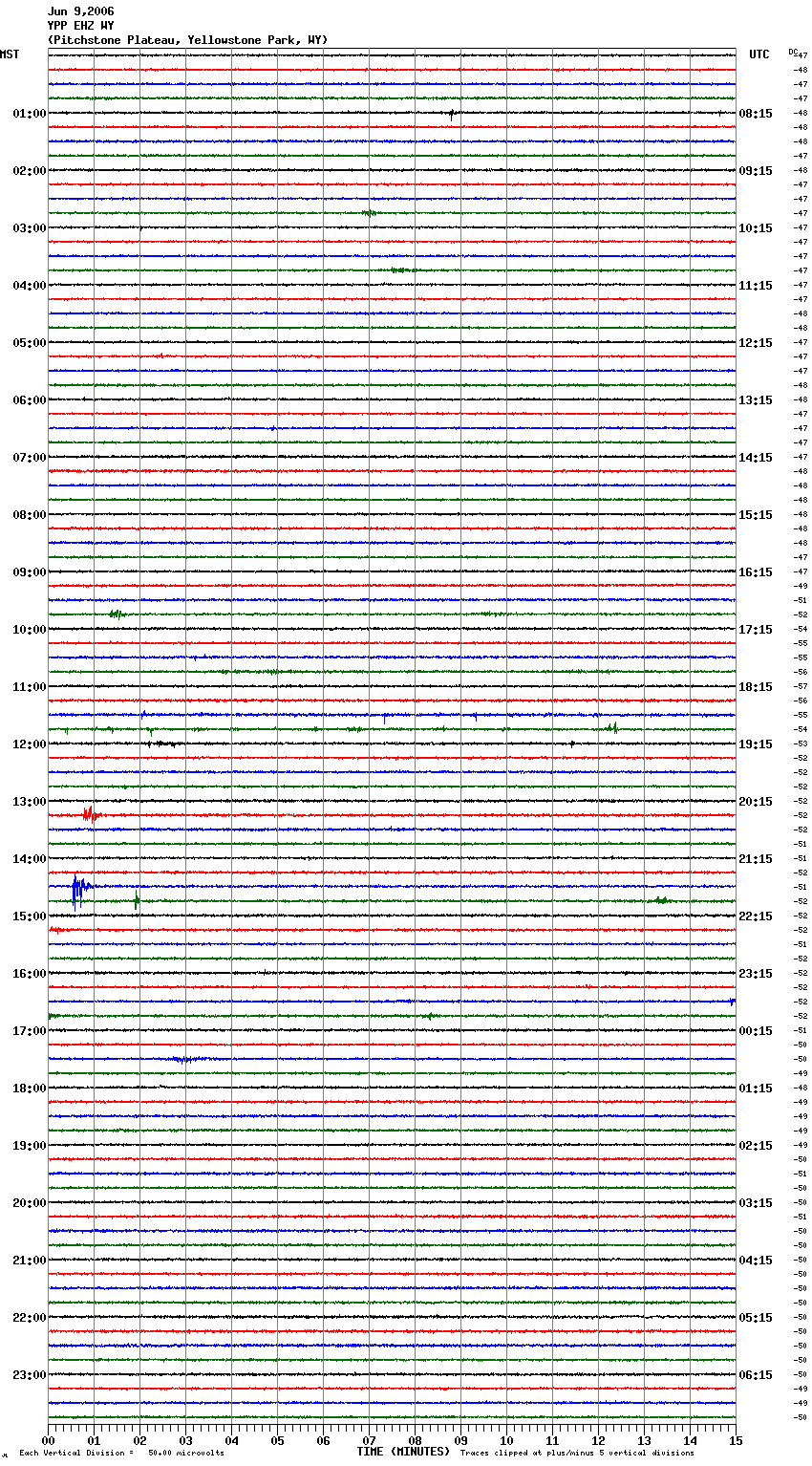Click the 11:00 MST time label
Screen dimensions: 812x1466
point(30,687)
